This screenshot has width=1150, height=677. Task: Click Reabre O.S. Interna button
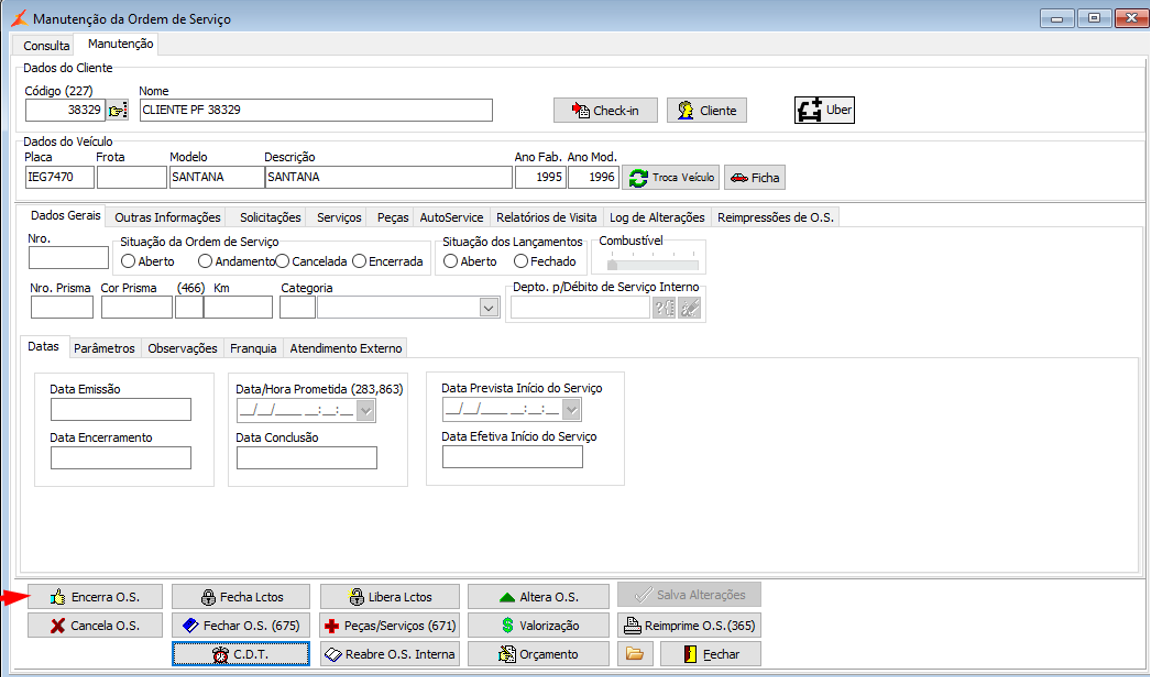pos(390,654)
